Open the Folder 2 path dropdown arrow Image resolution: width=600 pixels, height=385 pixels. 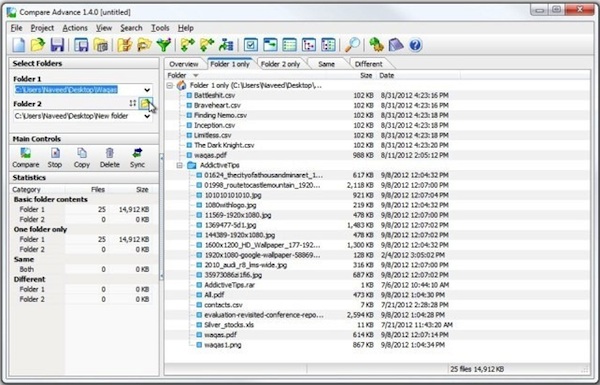(x=147, y=116)
